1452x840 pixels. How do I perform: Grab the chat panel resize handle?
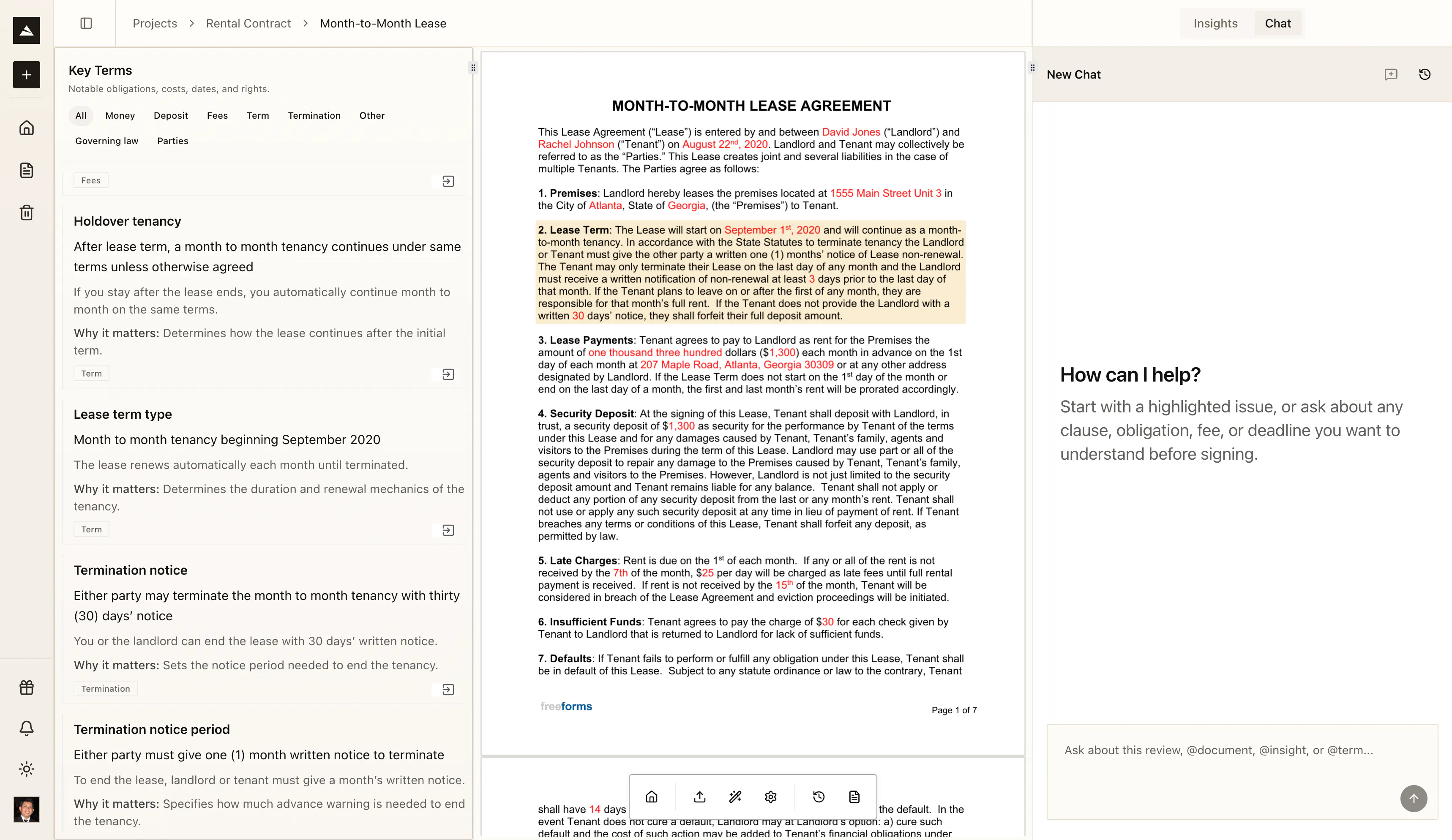click(1032, 68)
